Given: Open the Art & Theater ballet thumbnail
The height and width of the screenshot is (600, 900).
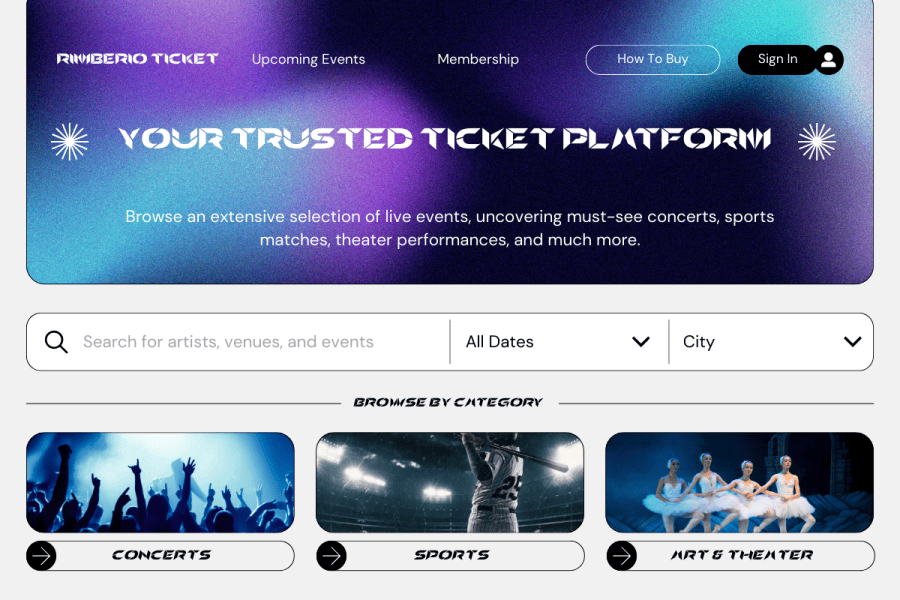Looking at the screenshot, I should tap(739, 482).
